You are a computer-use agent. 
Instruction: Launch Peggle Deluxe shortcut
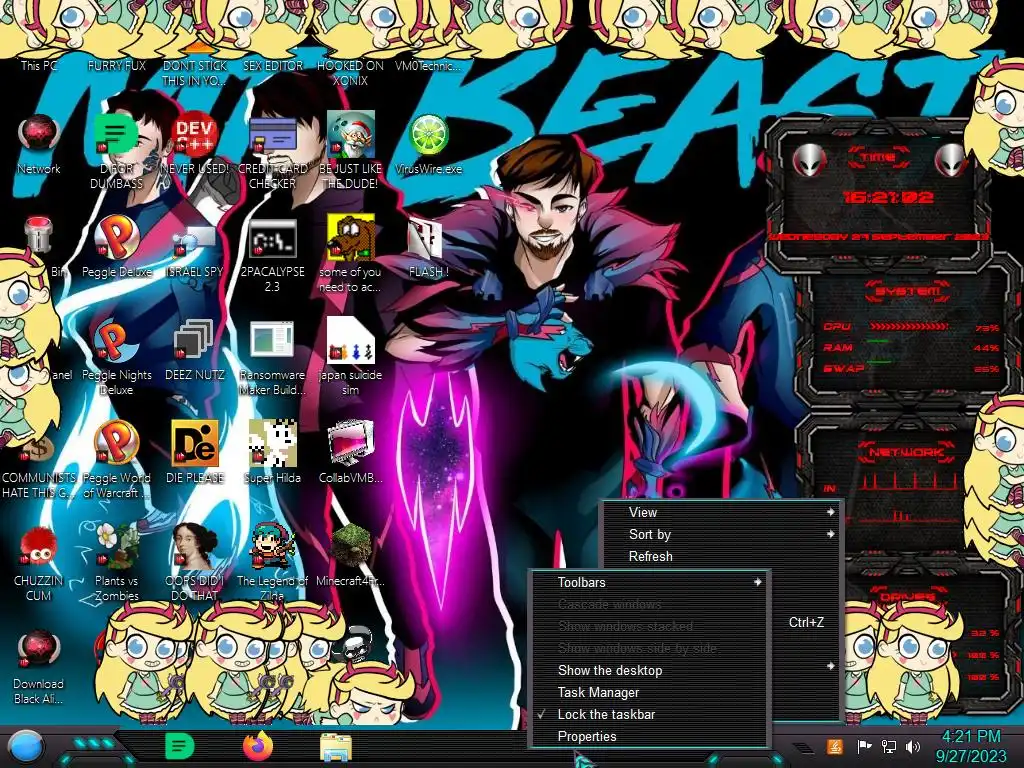click(116, 238)
